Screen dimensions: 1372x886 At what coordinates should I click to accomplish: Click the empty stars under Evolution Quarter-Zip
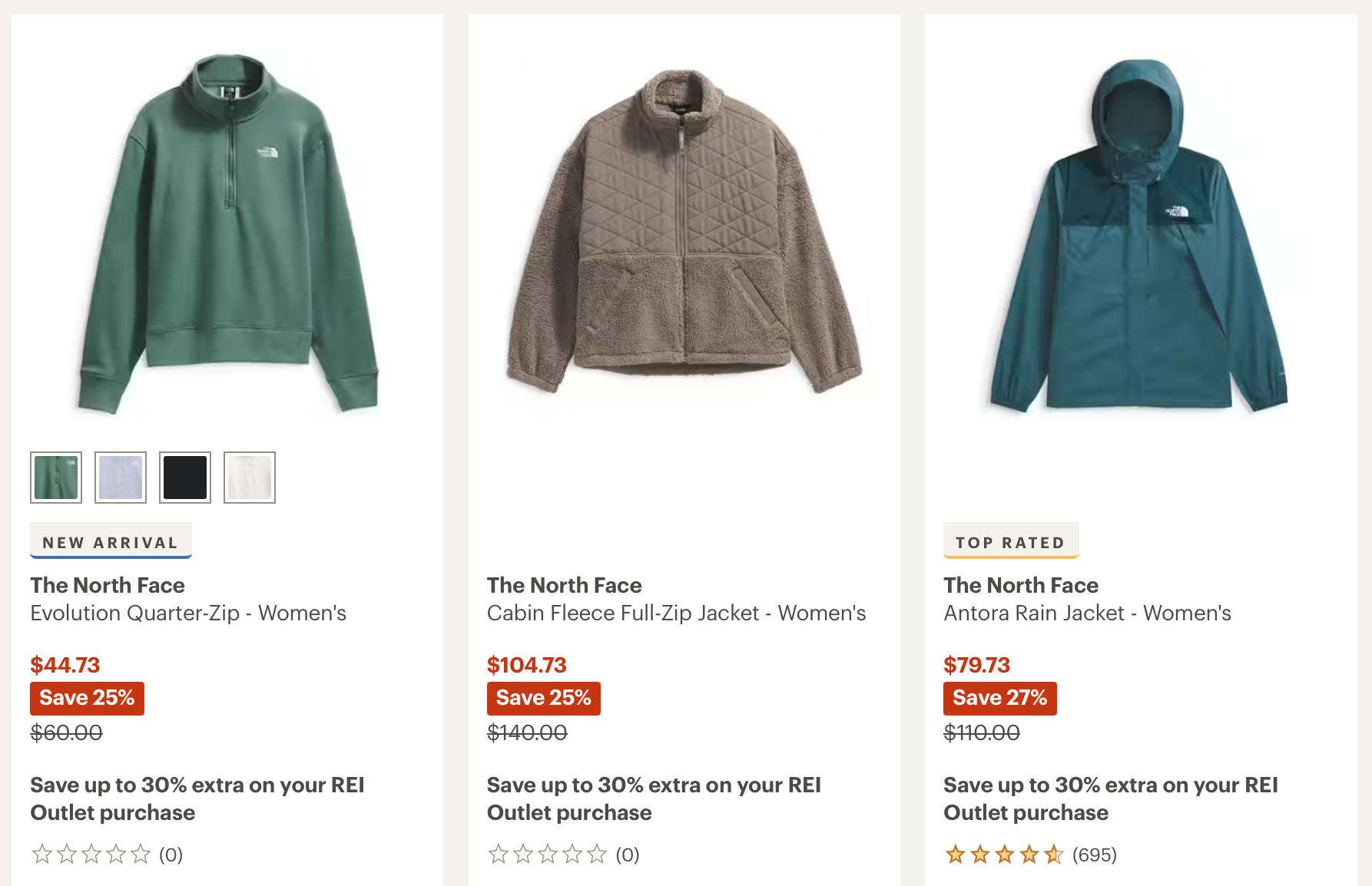91,855
